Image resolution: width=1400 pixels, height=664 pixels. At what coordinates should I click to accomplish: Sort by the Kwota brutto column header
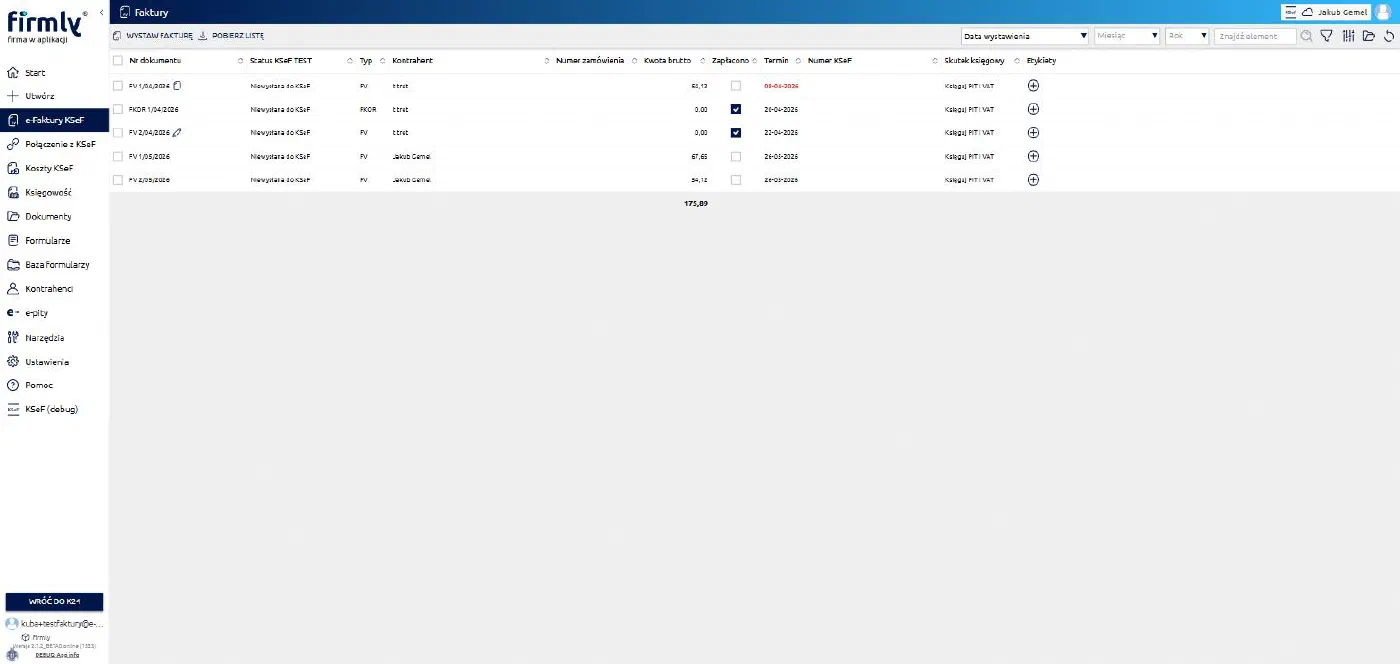pos(667,61)
